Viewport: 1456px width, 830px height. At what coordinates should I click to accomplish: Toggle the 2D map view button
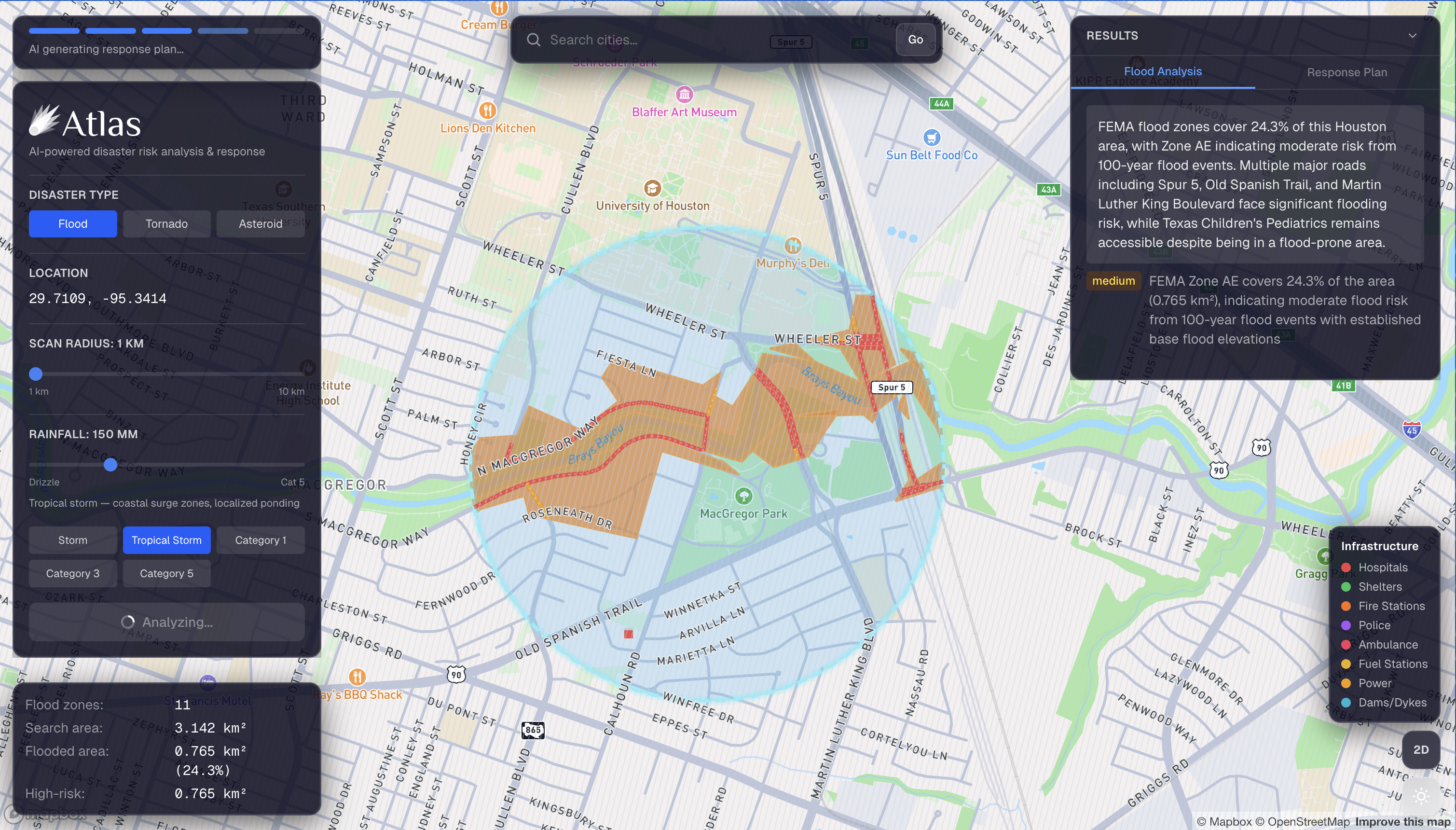[x=1421, y=749]
